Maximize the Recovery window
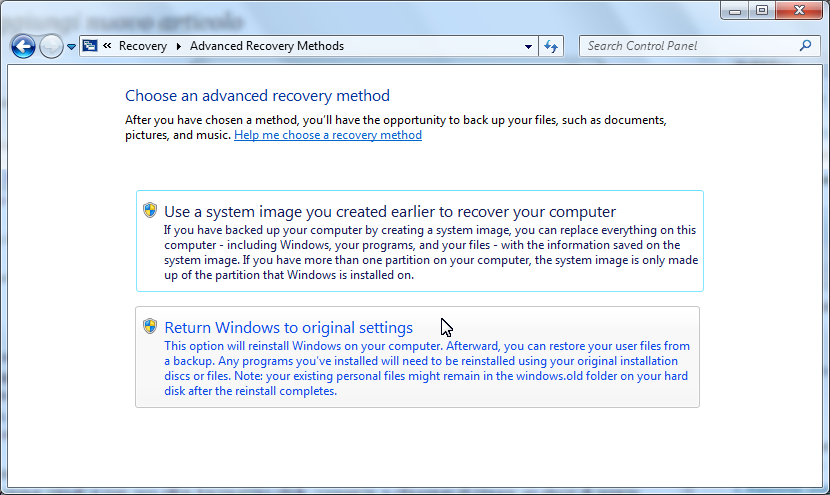Screen dimensions: 830x495 (762, 11)
